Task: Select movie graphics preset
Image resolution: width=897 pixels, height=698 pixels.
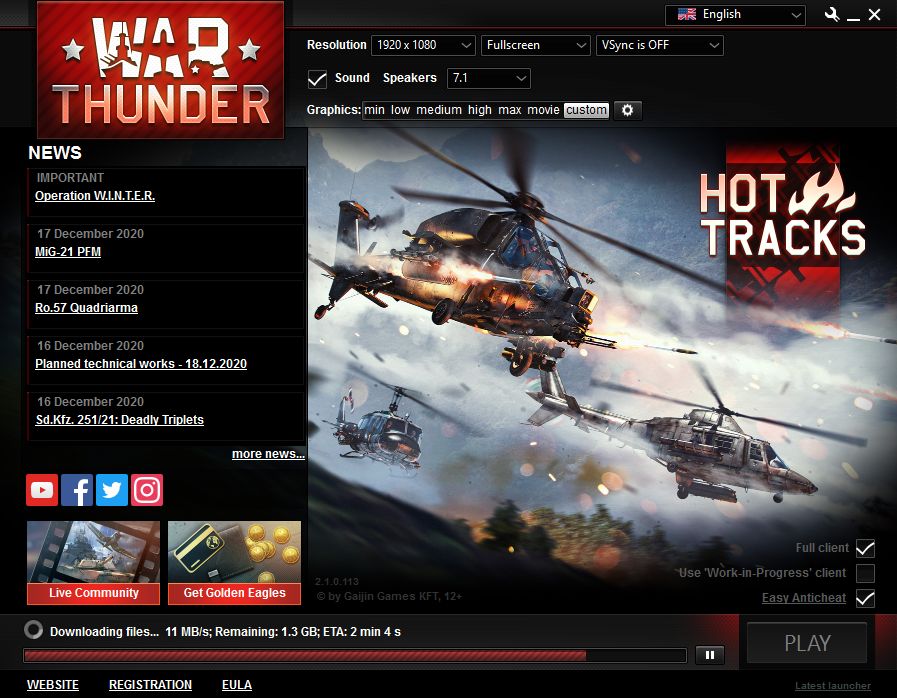Action: click(543, 110)
